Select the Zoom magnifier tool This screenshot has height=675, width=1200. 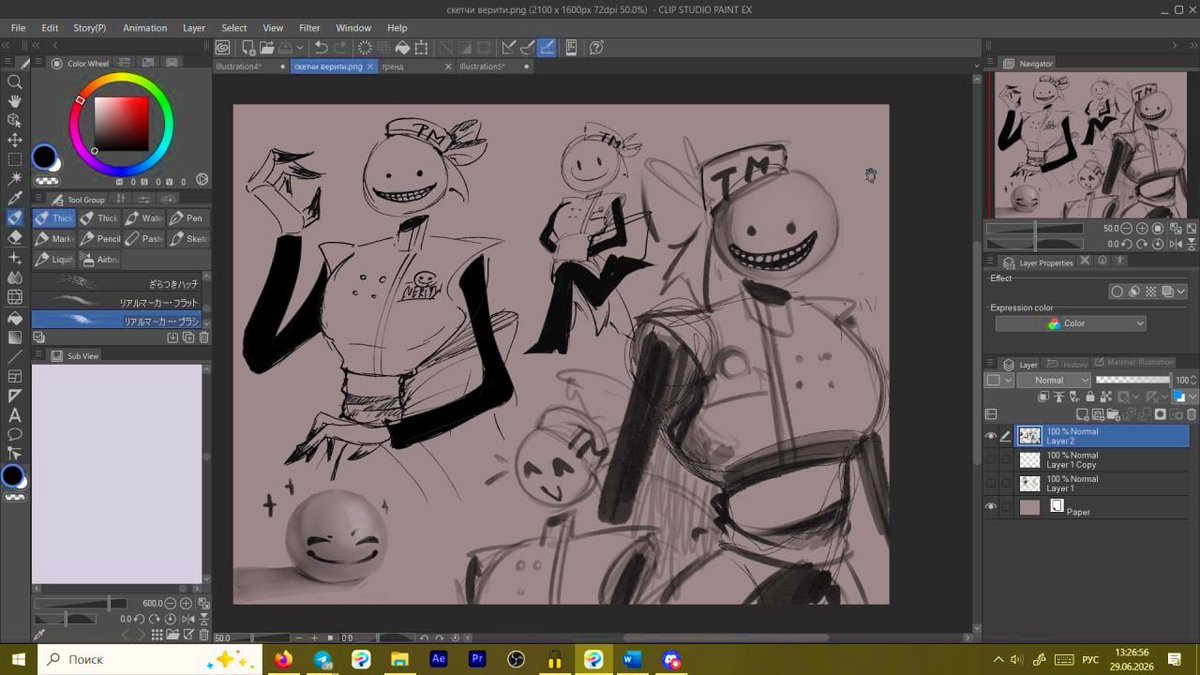tap(15, 82)
